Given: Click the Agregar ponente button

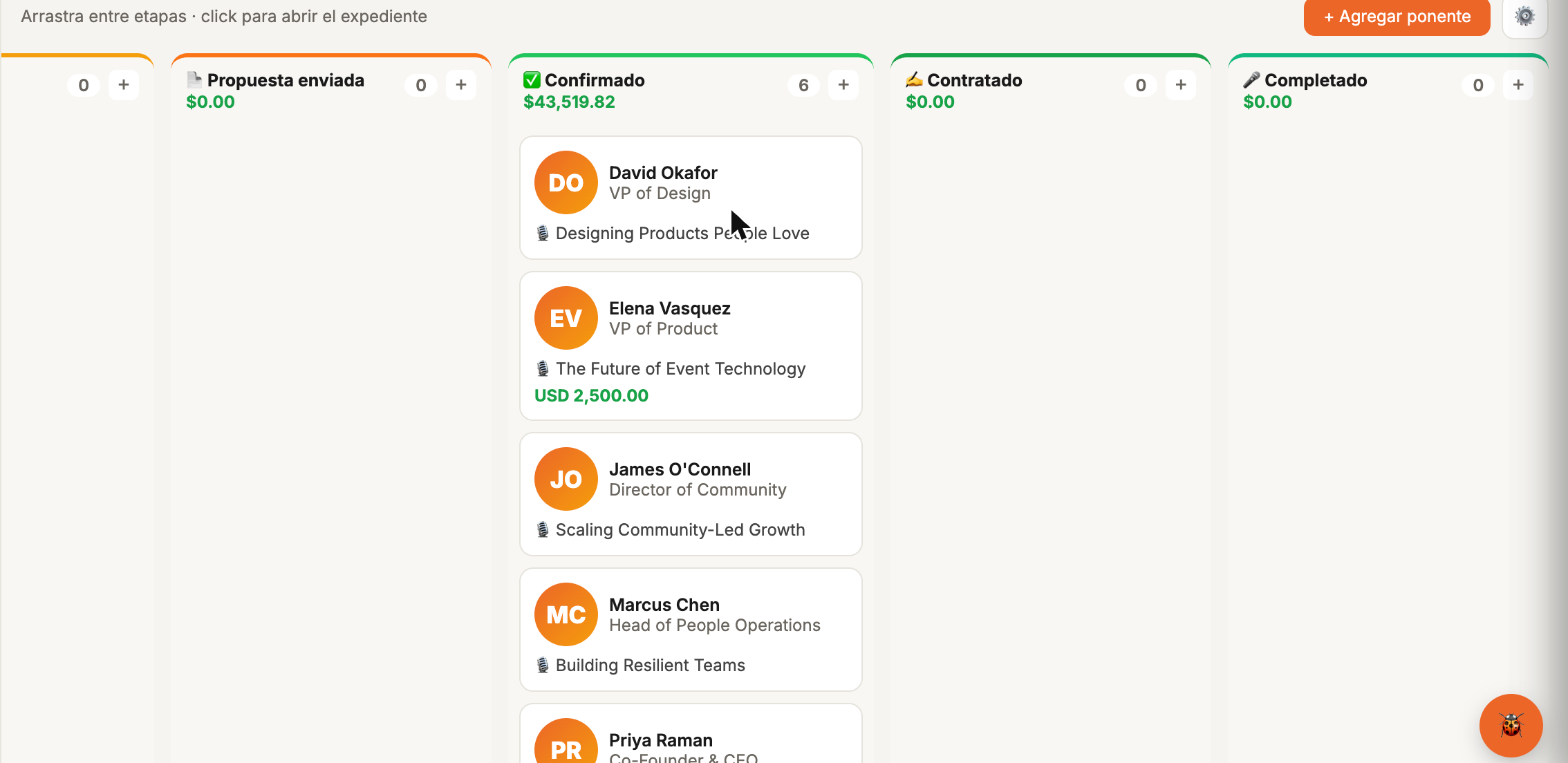Looking at the screenshot, I should 1397,17.
